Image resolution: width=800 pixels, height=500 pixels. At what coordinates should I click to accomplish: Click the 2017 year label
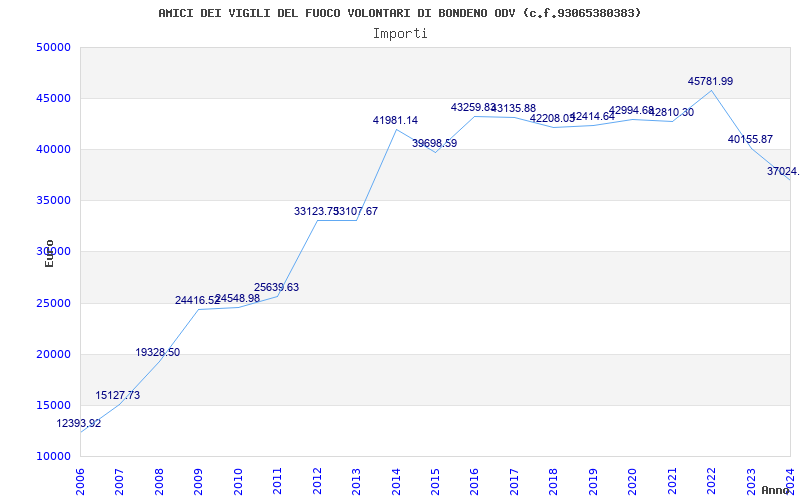point(514,481)
